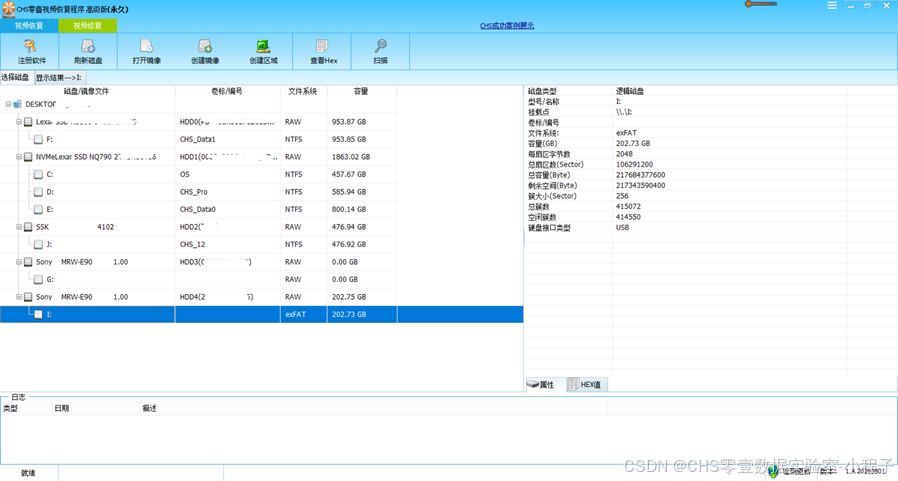
Task: Check the NVMeLexar SSD NQ790 disk checkbox
Action: [x=28, y=157]
